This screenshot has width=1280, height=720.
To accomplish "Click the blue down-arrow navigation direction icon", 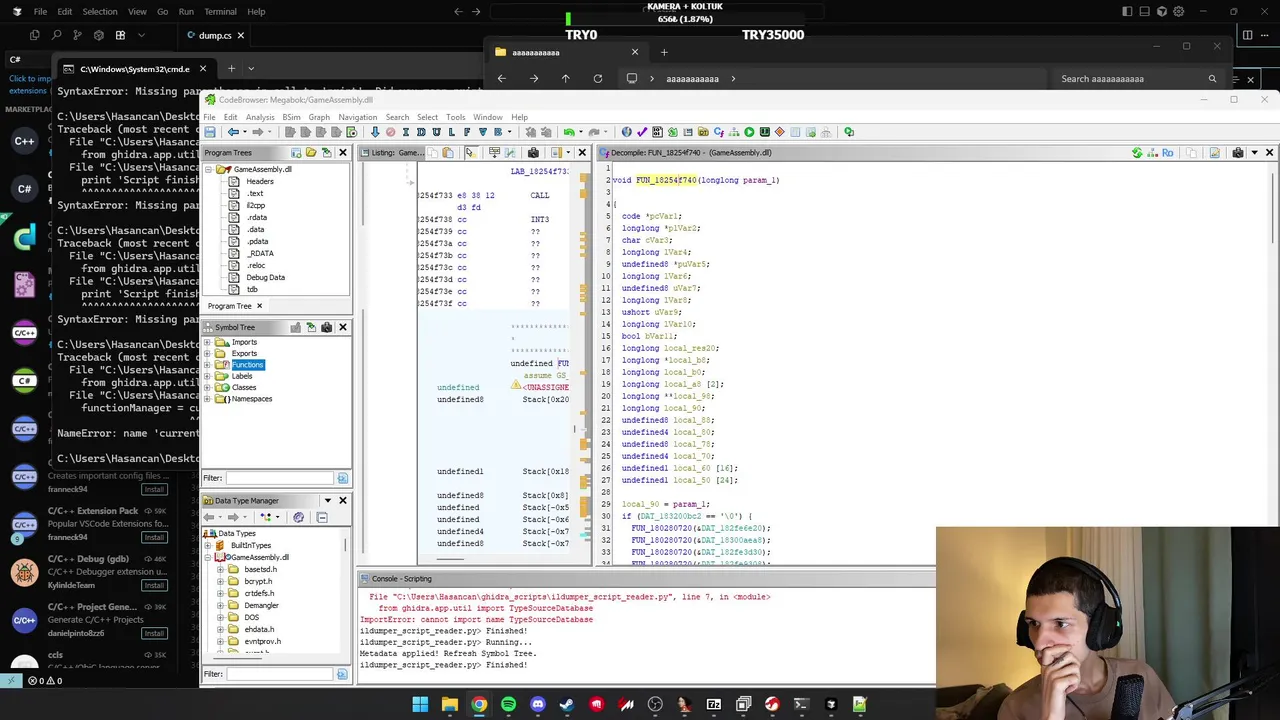I will 375,132.
